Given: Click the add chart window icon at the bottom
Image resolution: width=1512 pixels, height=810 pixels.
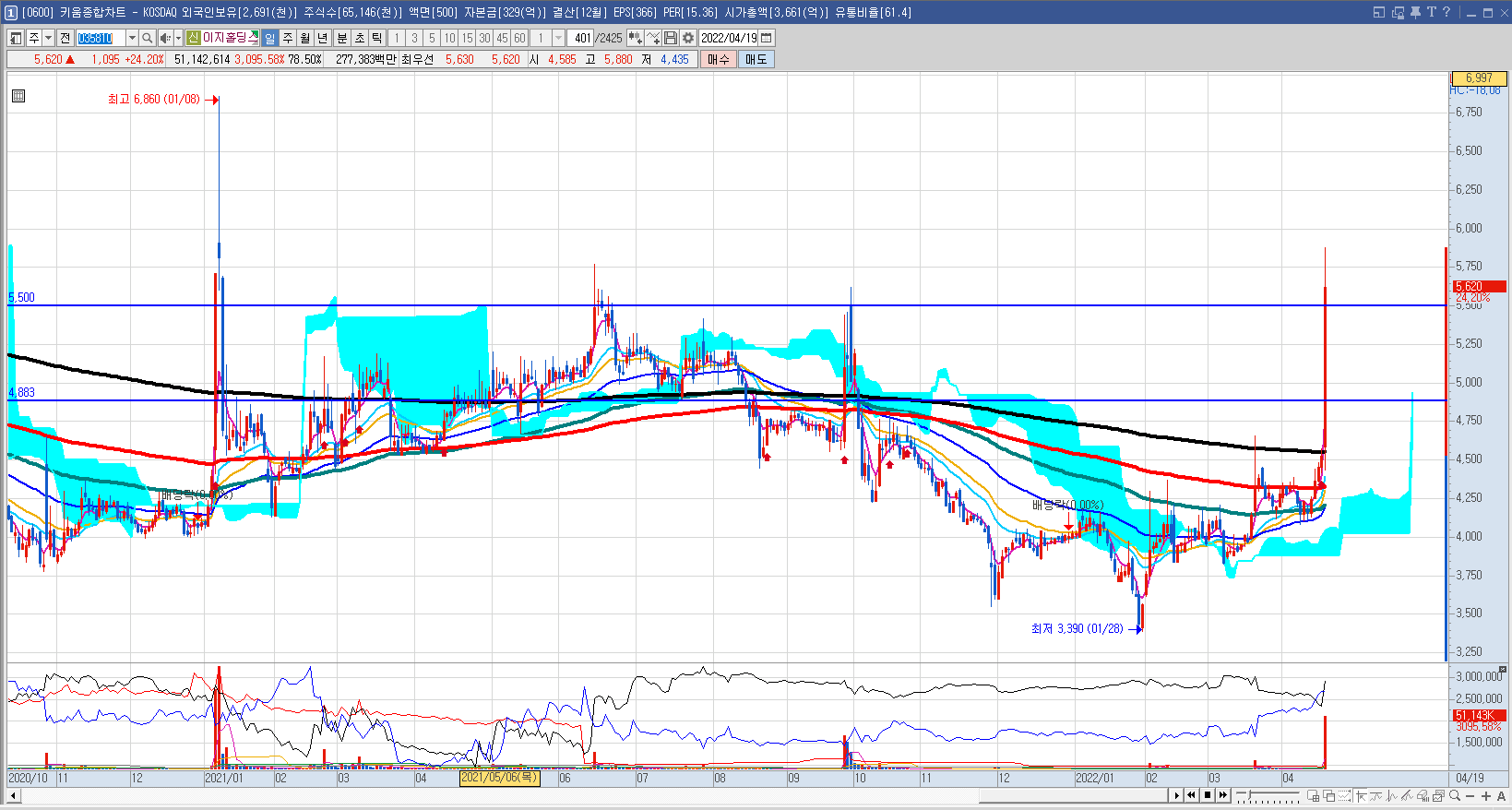Looking at the screenshot, I should tap(1313, 795).
